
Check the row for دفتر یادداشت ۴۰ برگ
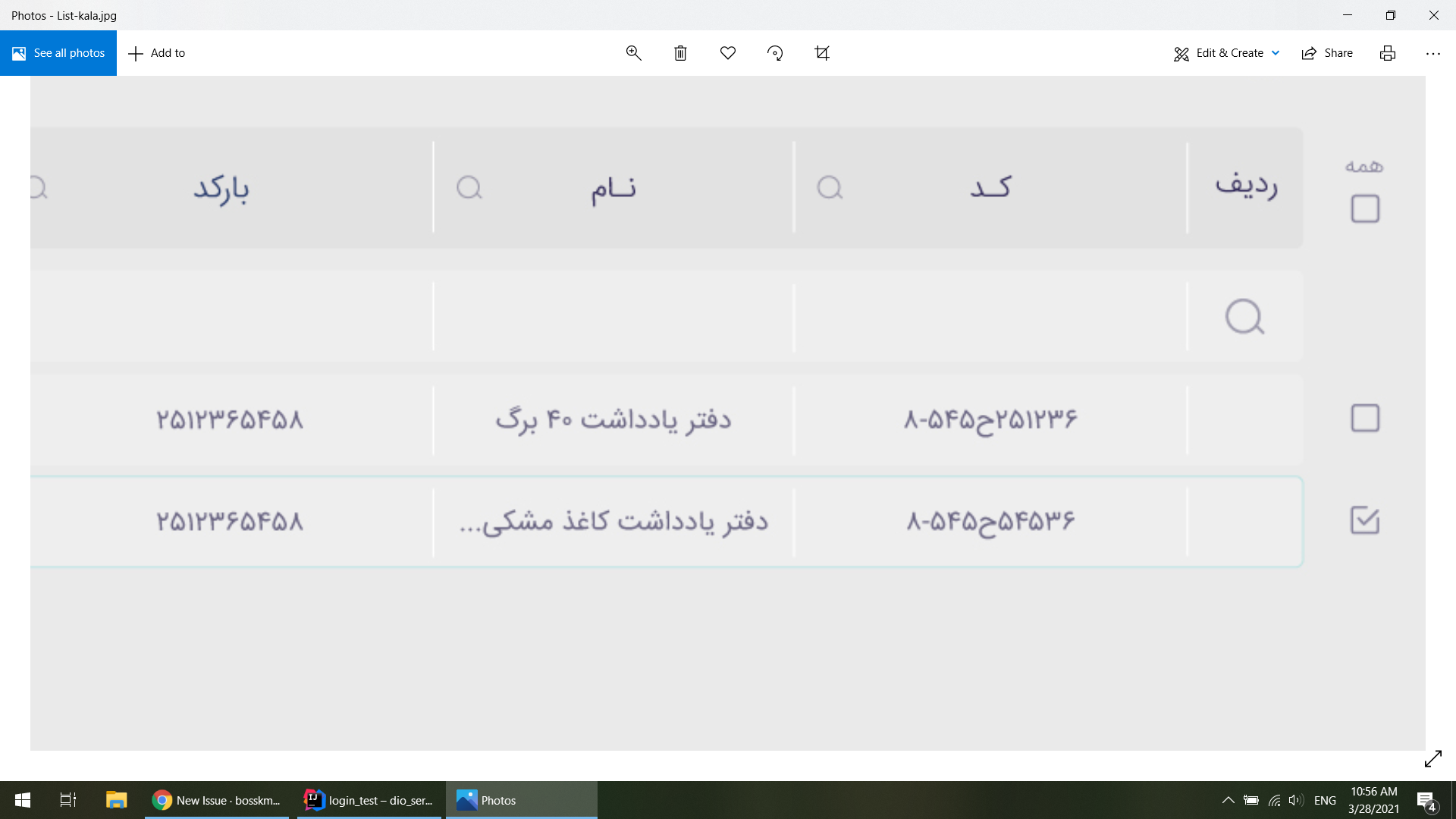coord(1365,417)
